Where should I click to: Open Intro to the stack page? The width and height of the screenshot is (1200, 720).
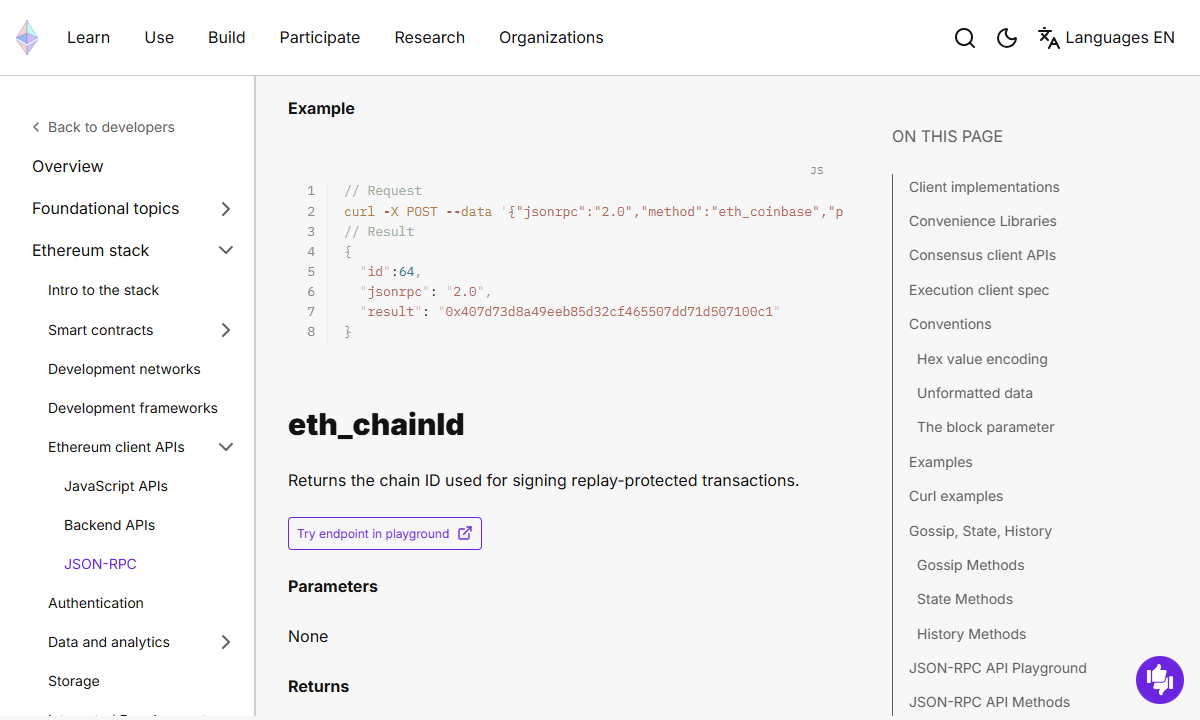tap(104, 290)
